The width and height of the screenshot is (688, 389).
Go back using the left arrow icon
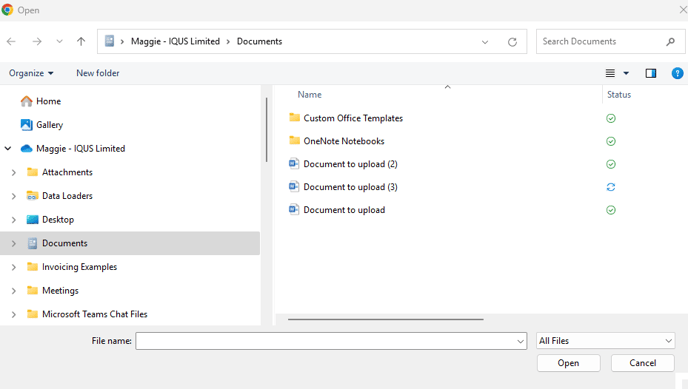(11, 42)
